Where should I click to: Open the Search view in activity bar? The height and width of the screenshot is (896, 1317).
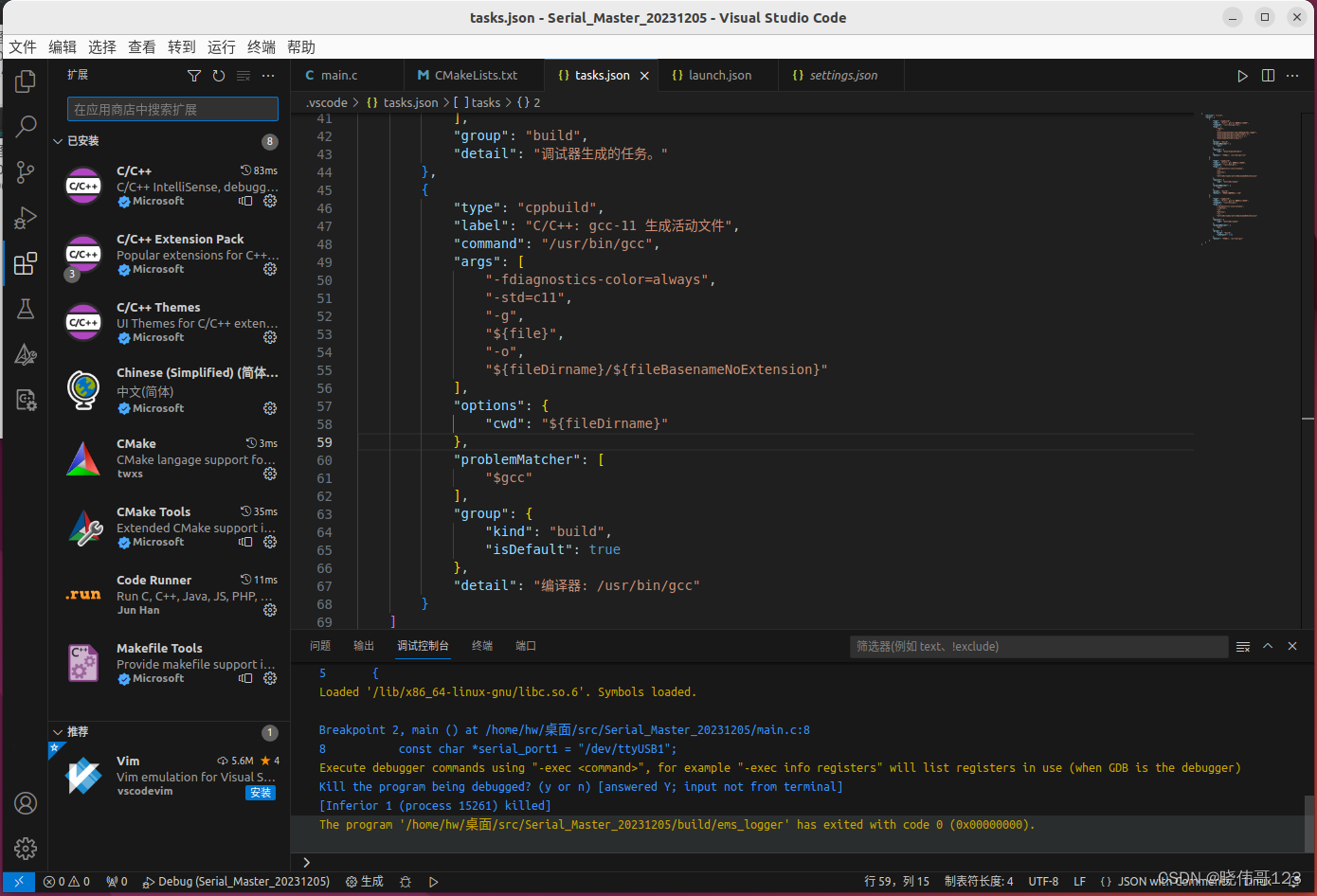tap(26, 126)
